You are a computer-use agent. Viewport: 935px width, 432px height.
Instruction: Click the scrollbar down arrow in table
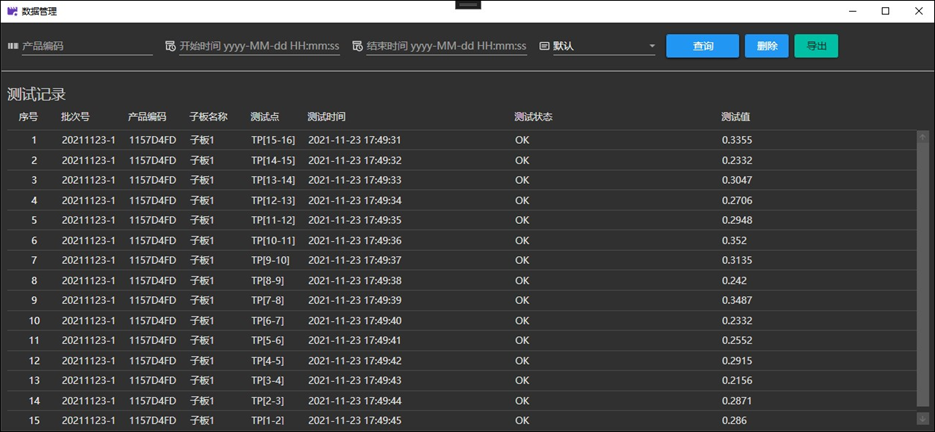[x=922, y=418]
